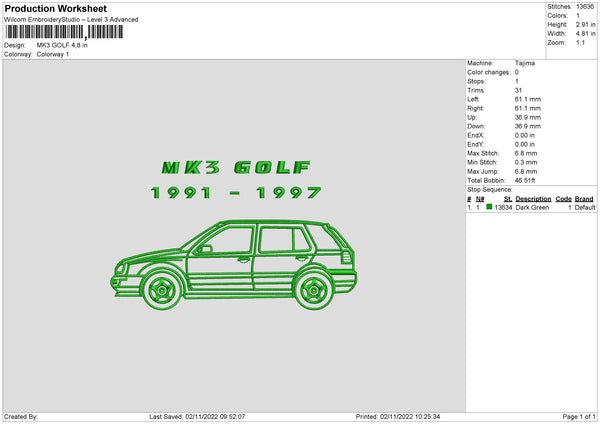Viewport: 600px width, 424px height.
Task: Select the design name MK3 GOLF 4,8 in
Action: point(62,45)
